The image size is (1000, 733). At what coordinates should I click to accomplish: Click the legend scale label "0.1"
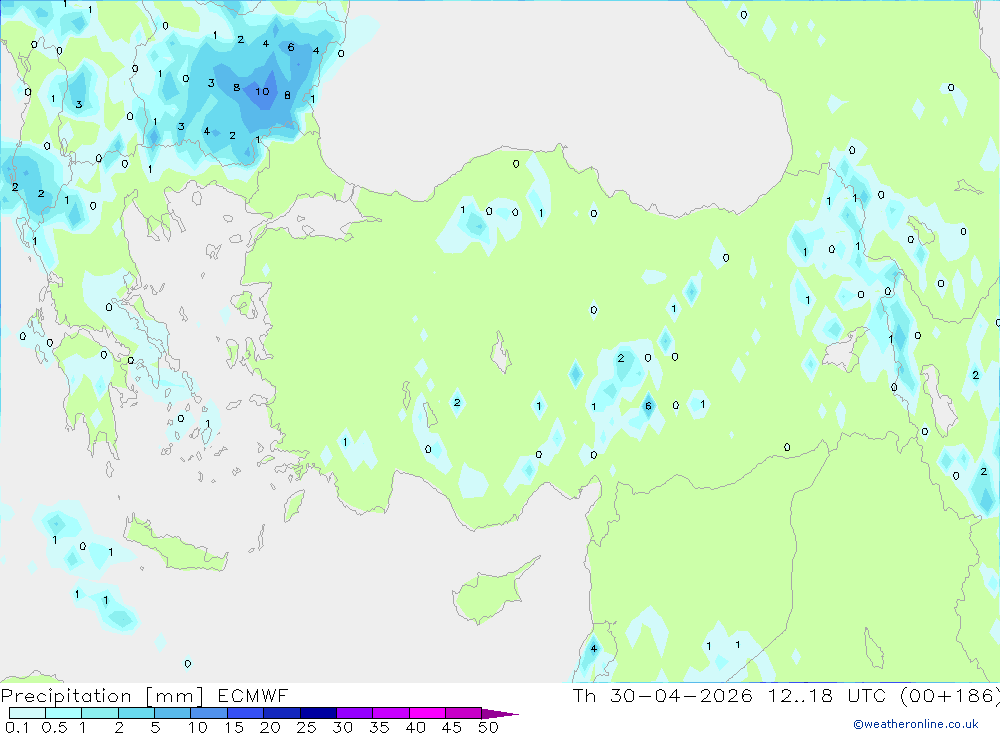tap(17, 727)
